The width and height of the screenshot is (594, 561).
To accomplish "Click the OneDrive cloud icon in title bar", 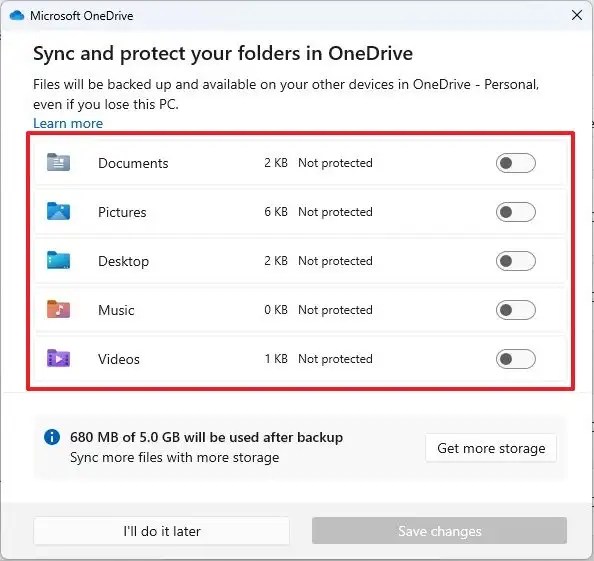I will [x=17, y=16].
